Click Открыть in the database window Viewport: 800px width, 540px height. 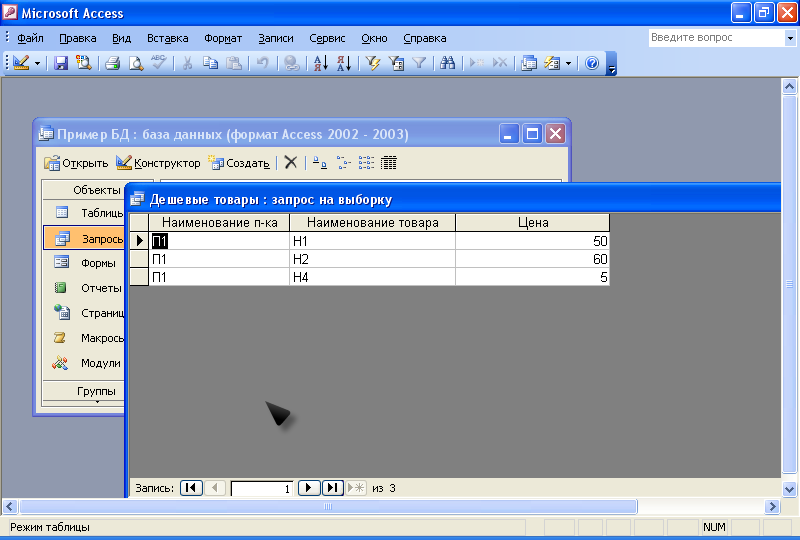point(76,163)
